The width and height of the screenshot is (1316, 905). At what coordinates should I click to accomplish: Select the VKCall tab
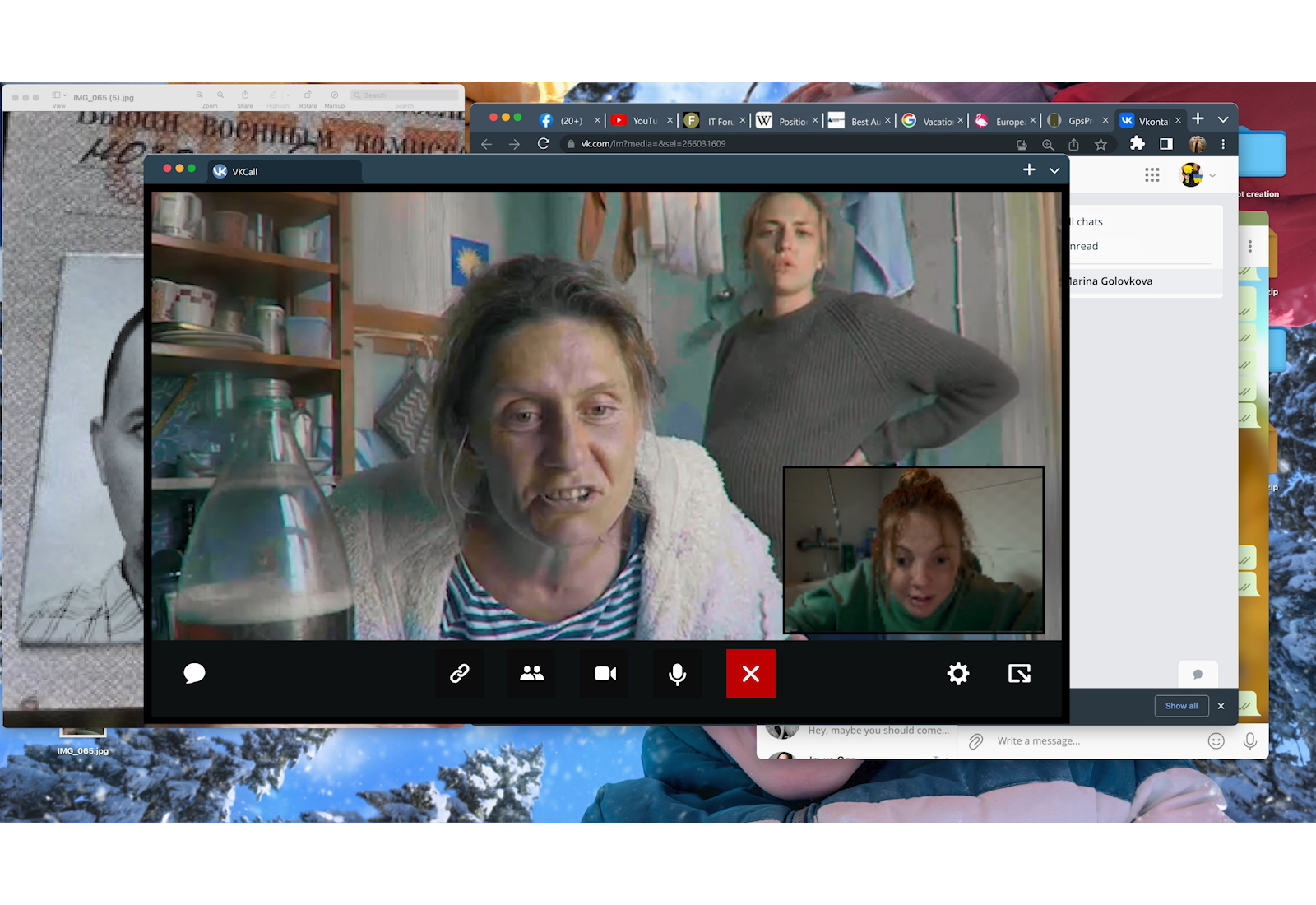pyautogui.click(x=284, y=171)
